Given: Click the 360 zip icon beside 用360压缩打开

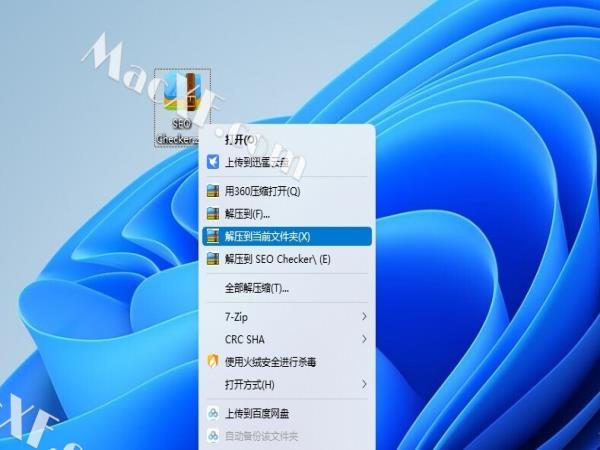Looking at the screenshot, I should (212, 191).
